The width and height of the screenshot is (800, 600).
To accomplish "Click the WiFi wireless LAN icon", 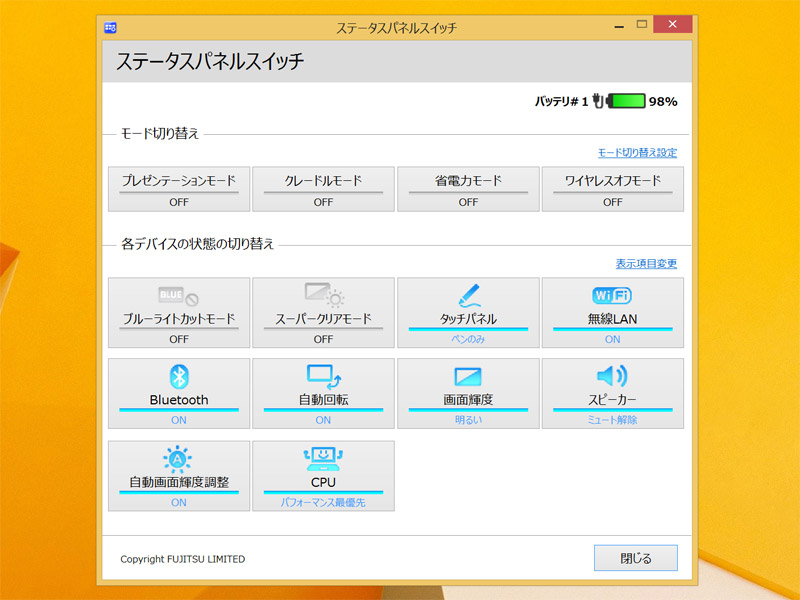I will tap(612, 296).
